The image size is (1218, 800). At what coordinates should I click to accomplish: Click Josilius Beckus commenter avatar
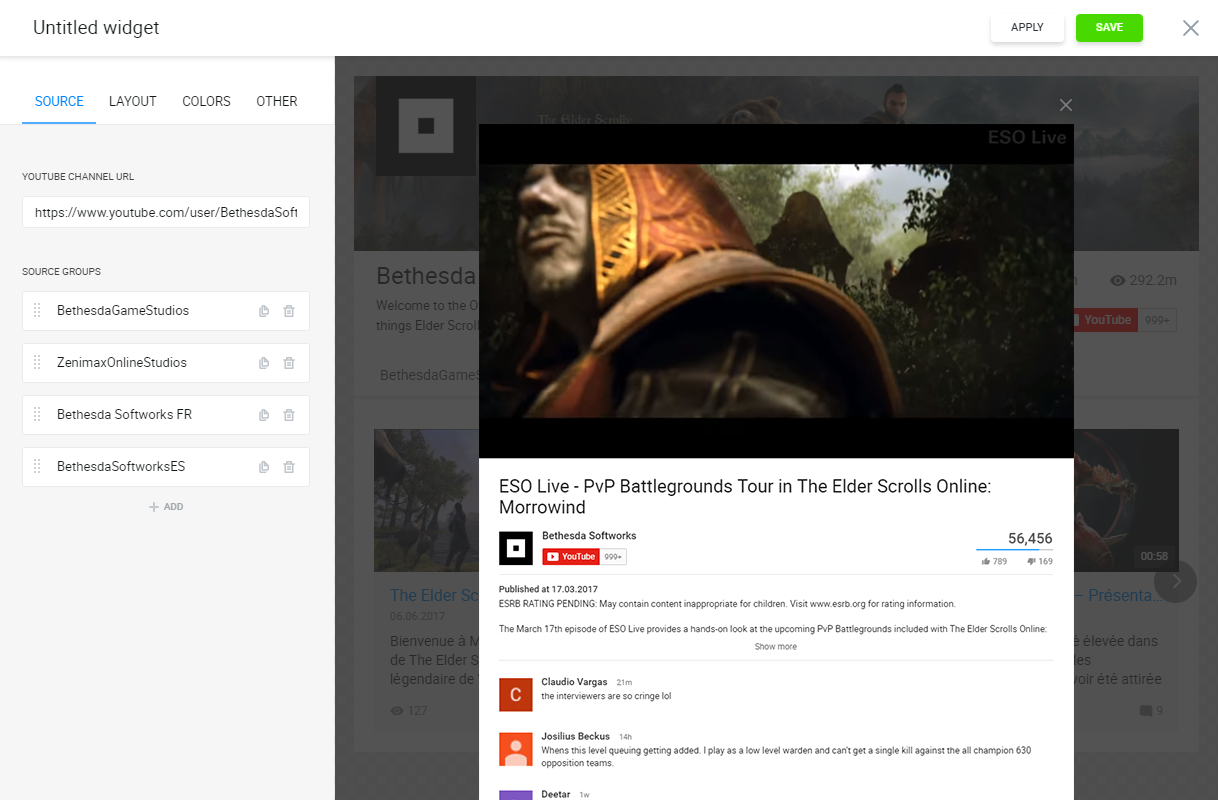coord(516,749)
